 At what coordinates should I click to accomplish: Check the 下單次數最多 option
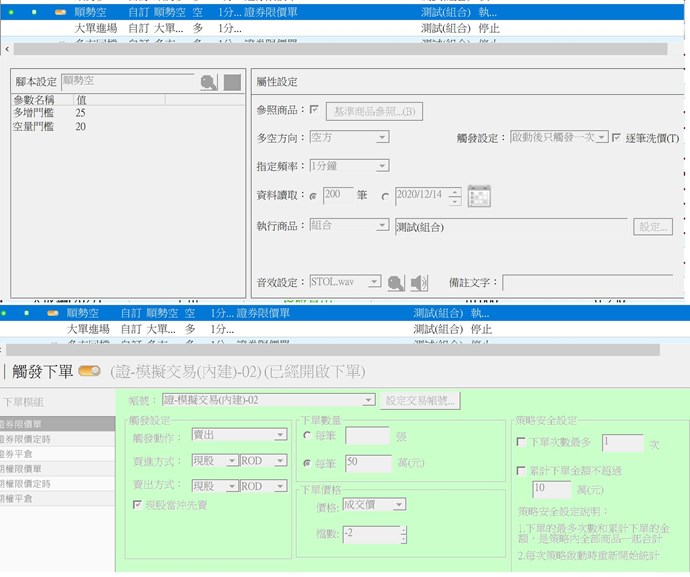click(520, 441)
